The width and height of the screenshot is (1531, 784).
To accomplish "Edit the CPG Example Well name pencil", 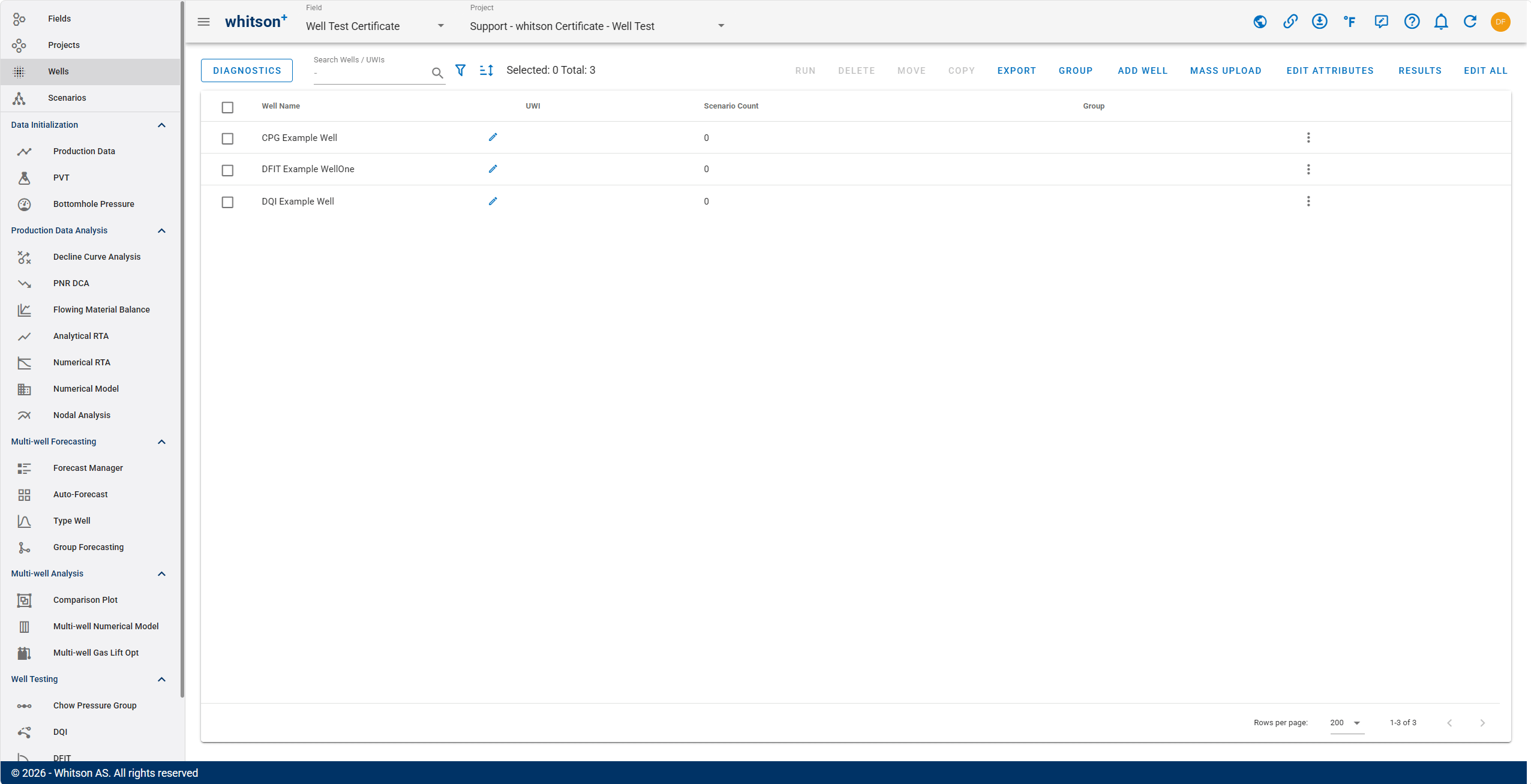I will 493,137.
